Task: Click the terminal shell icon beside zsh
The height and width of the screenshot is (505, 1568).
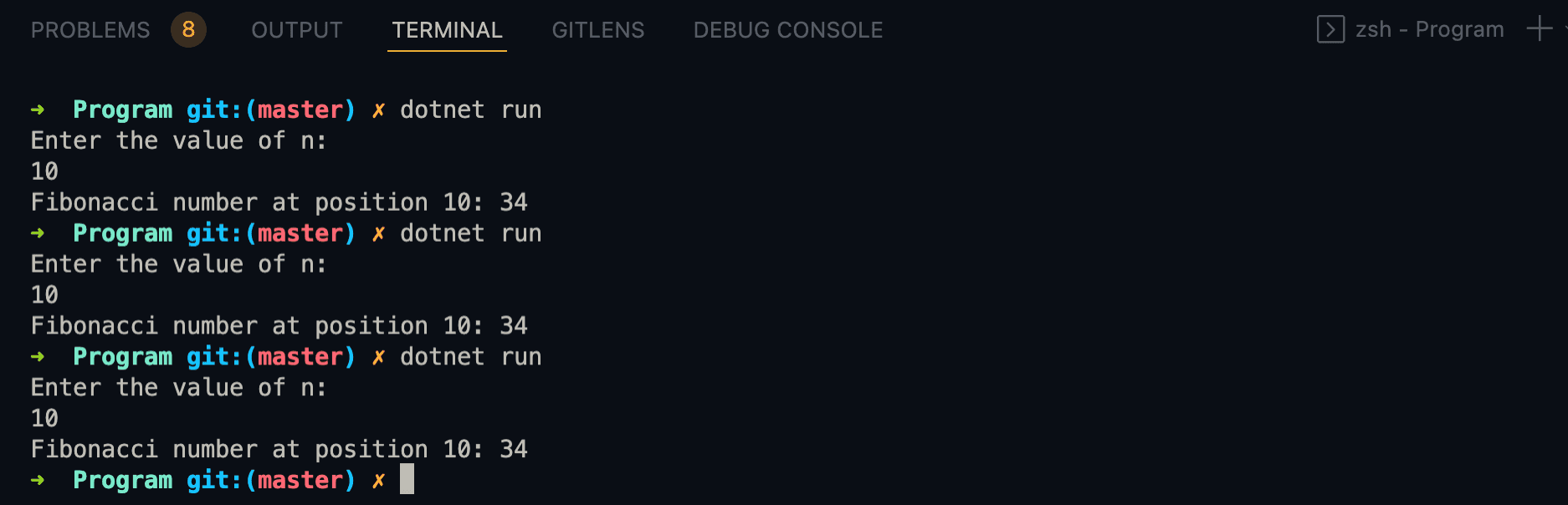Action: 1330,29
